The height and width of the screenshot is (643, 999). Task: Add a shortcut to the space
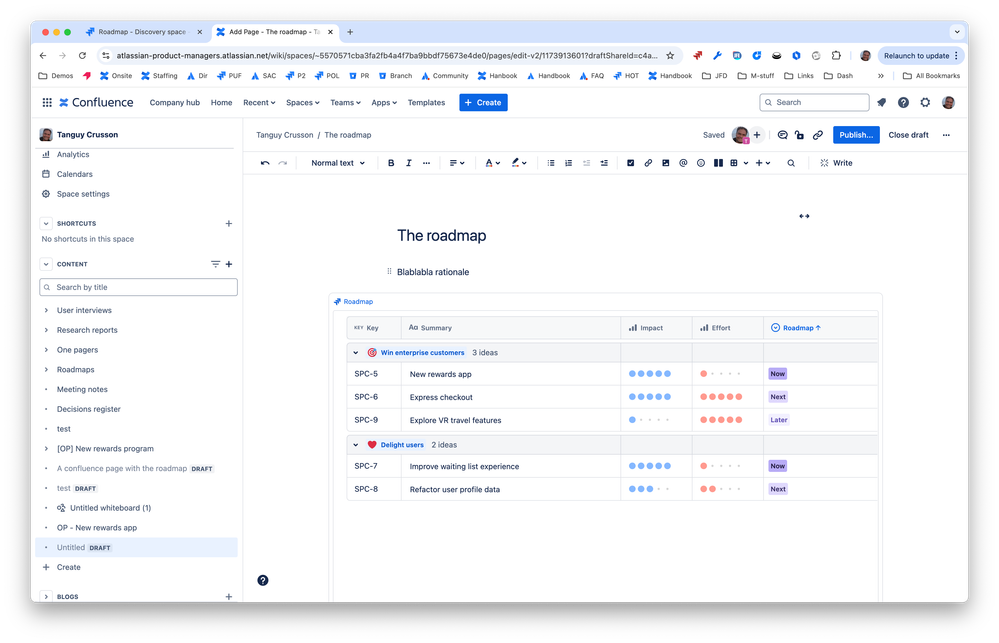click(229, 224)
